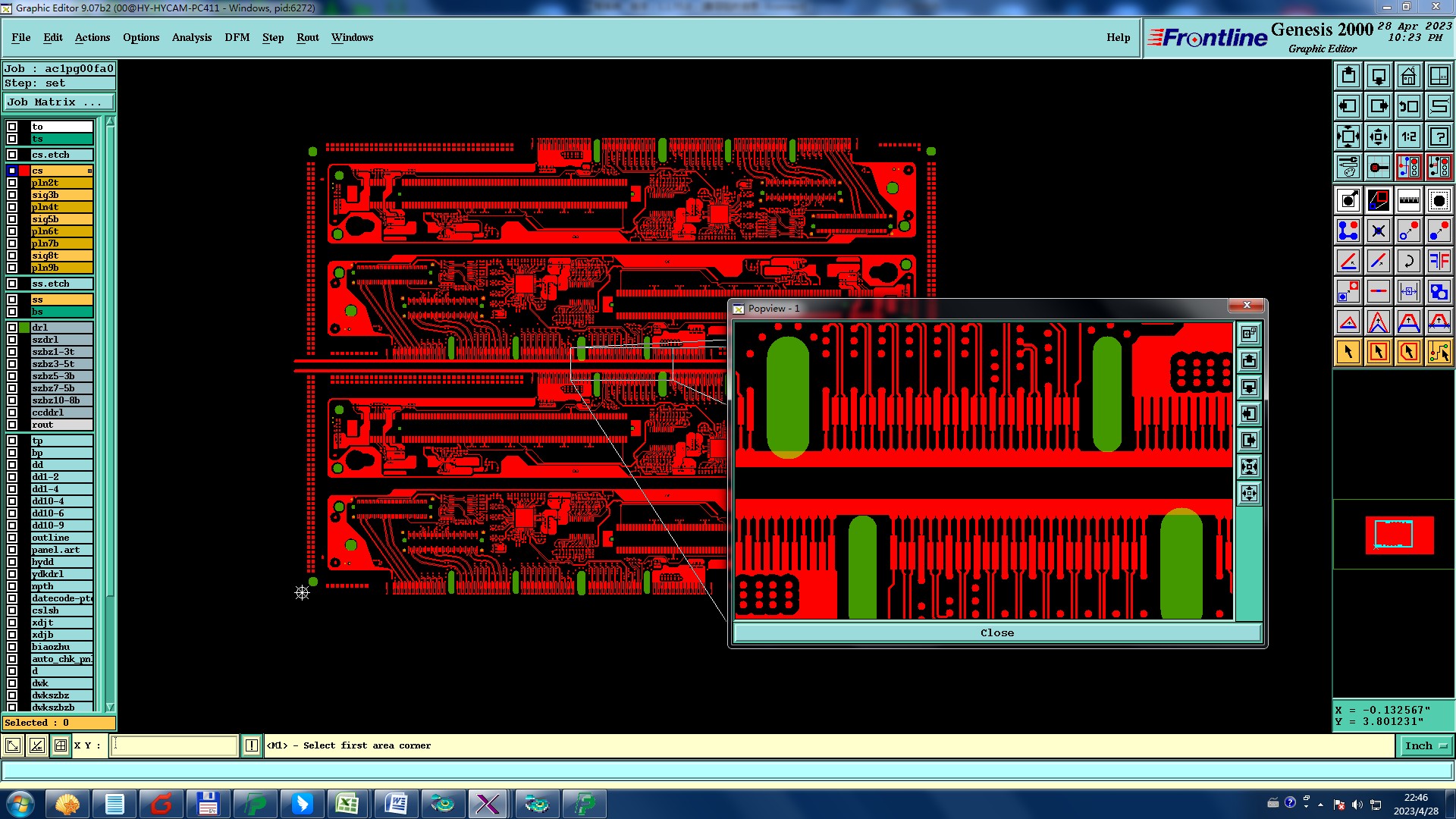Enable the outline layer checkbox
The image size is (1456, 819).
click(12, 538)
